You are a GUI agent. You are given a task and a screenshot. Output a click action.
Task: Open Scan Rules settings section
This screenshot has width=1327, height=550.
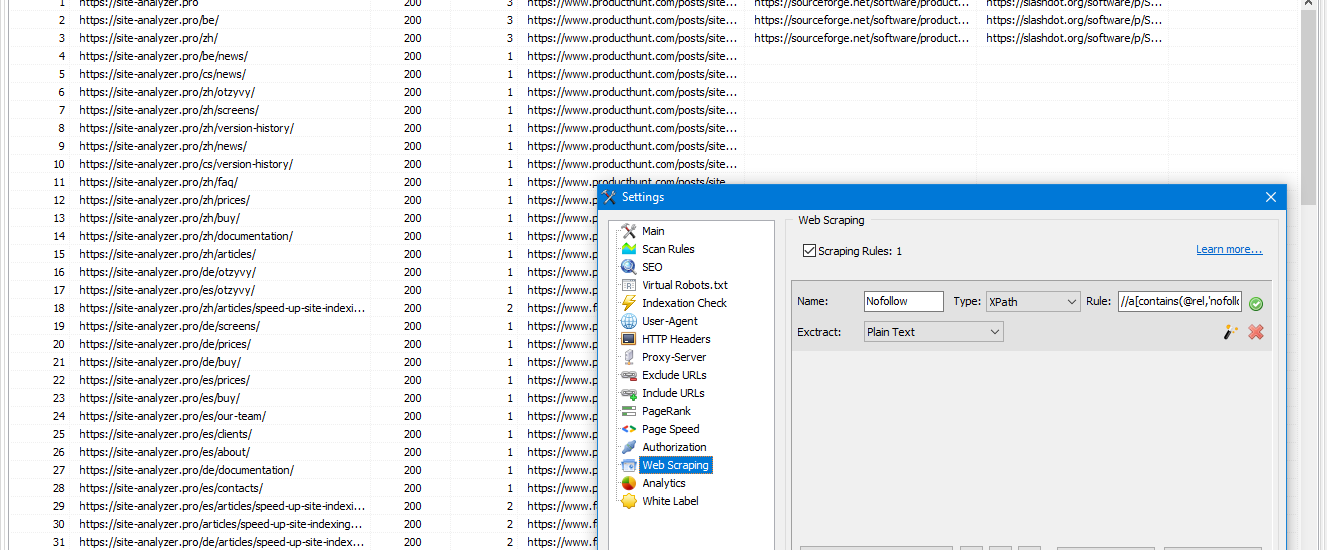click(668, 249)
